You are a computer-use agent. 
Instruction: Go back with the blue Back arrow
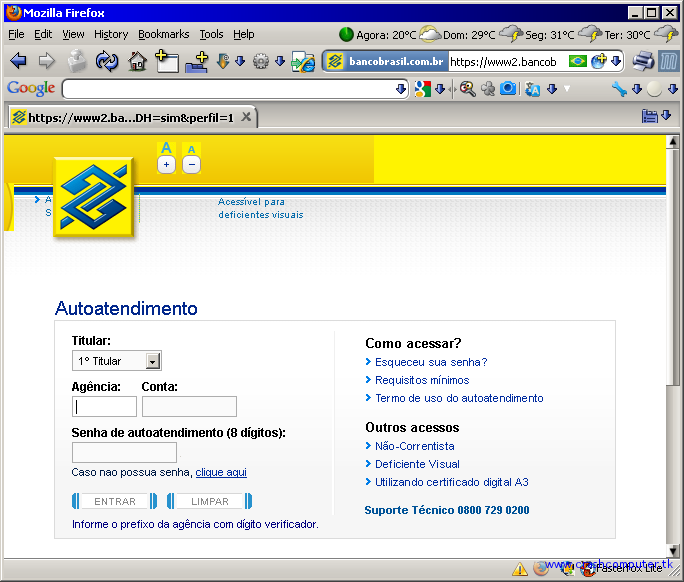point(18,61)
